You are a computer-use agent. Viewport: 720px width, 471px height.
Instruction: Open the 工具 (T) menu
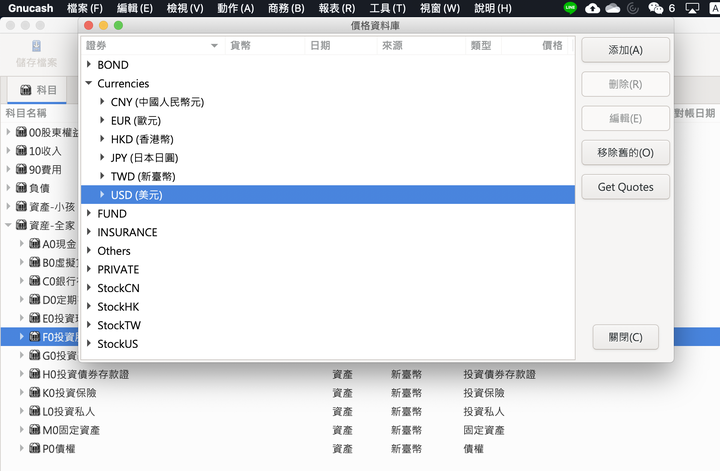click(x=388, y=8)
